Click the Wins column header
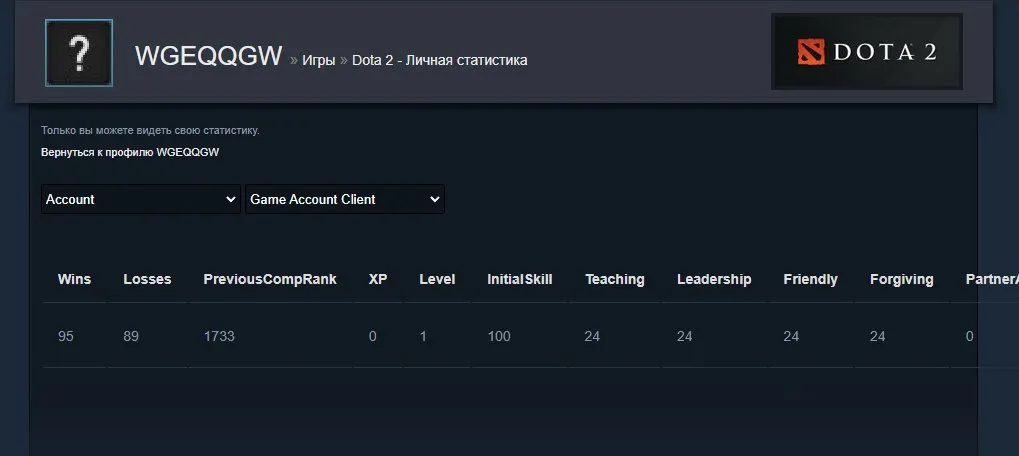This screenshot has height=456, width=1019. point(75,279)
